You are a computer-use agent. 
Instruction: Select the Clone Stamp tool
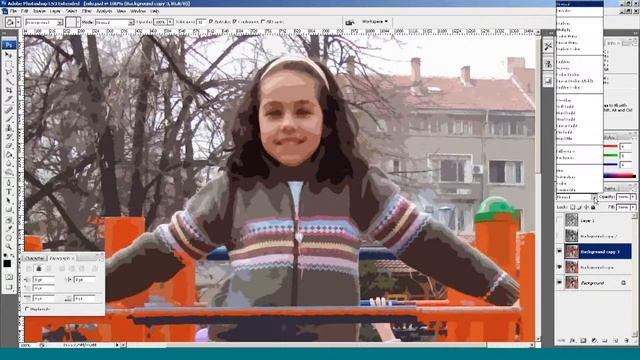(x=9, y=127)
